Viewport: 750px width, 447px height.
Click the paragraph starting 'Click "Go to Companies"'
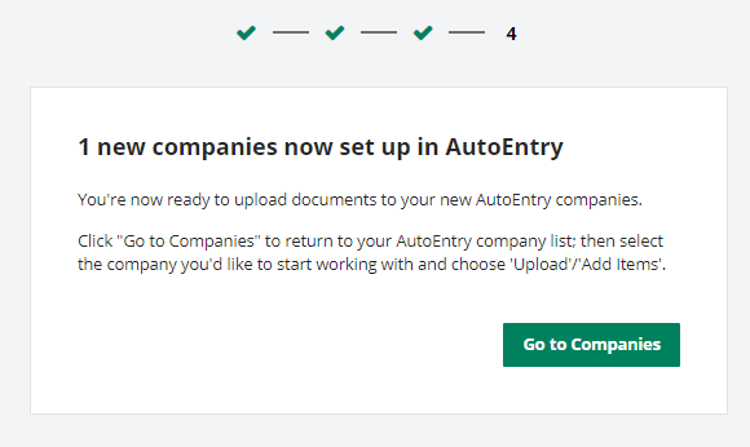(371, 254)
